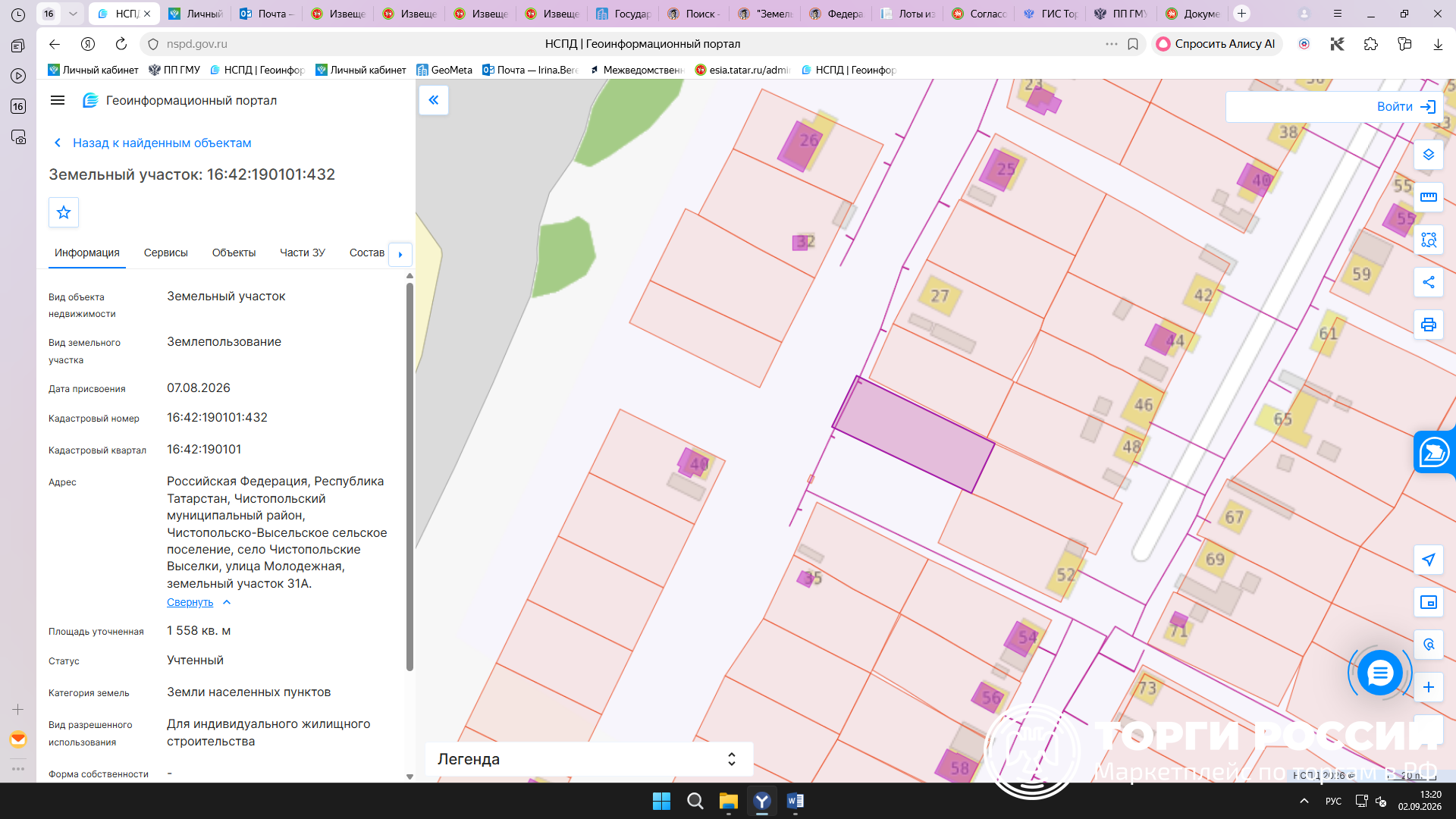Switch to the Сервисы tab

tap(165, 253)
